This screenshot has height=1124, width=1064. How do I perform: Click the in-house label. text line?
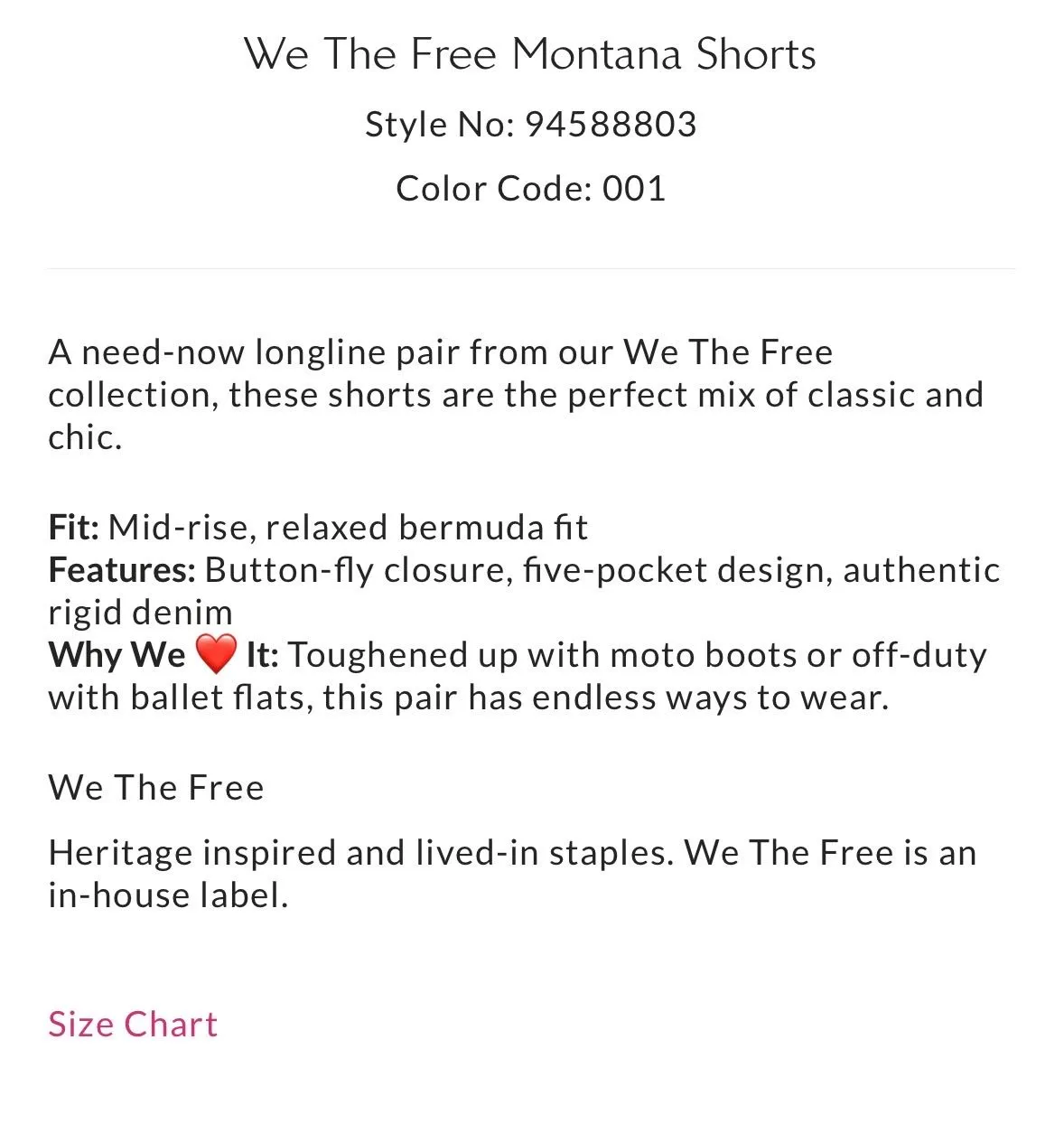pos(168,895)
